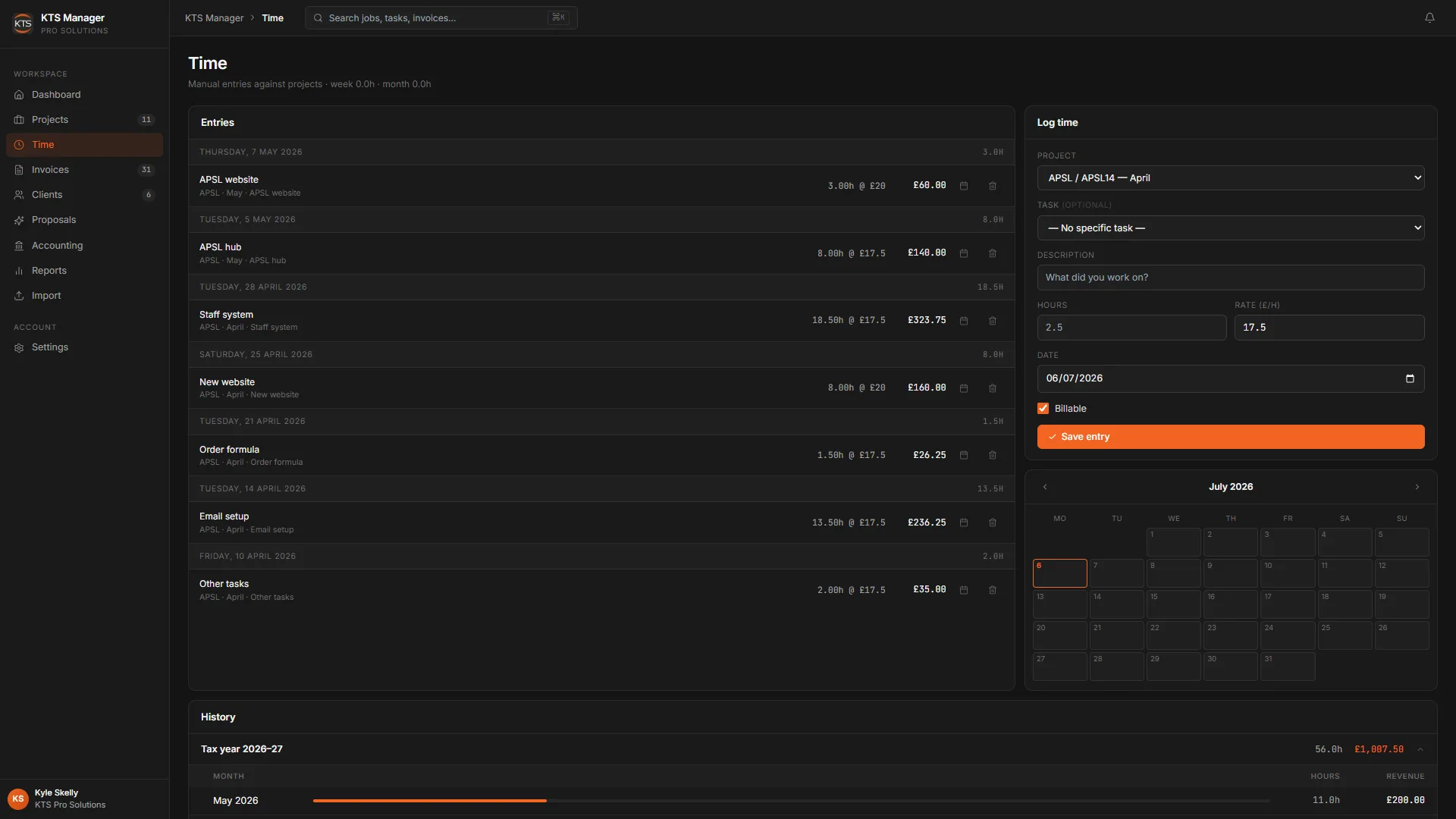Image resolution: width=1456 pixels, height=819 pixels.
Task: Select July 24 in the calendar
Action: pyautogui.click(x=1288, y=635)
